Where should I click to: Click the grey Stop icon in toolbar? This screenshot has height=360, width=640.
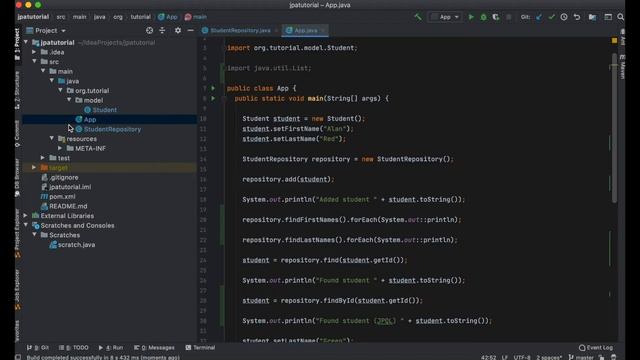click(x=508, y=17)
